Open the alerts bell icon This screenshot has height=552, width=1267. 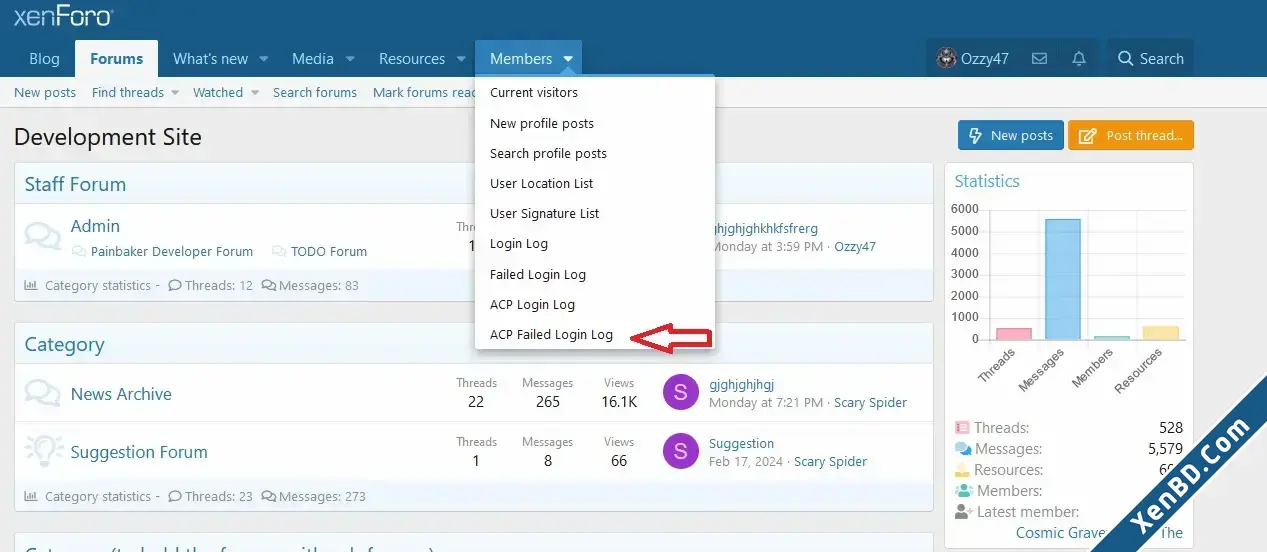click(x=1079, y=59)
